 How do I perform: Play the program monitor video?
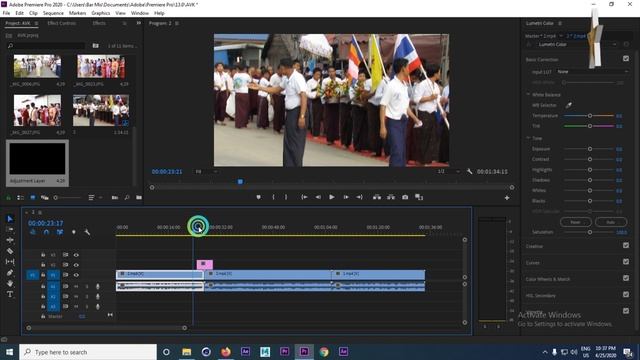[x=332, y=197]
